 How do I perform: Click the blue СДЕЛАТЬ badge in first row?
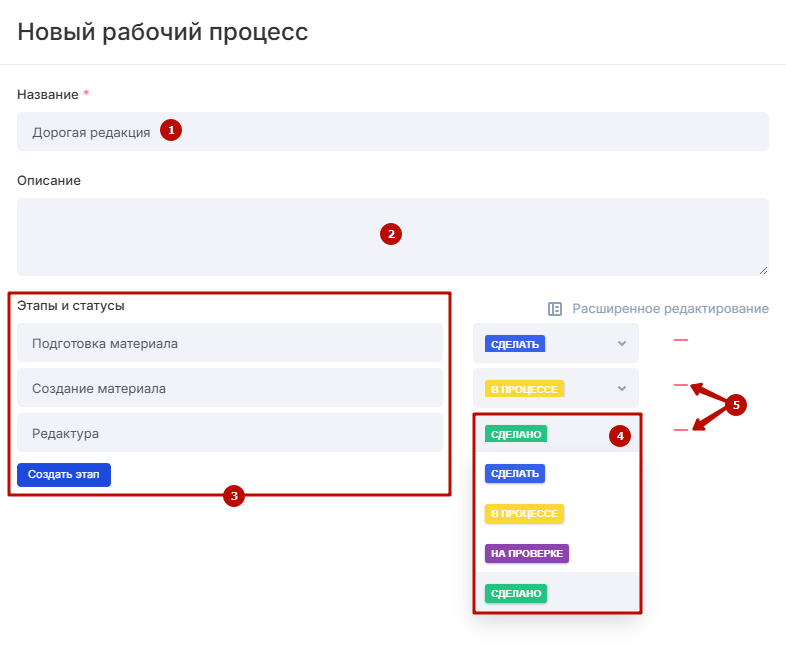(515, 344)
